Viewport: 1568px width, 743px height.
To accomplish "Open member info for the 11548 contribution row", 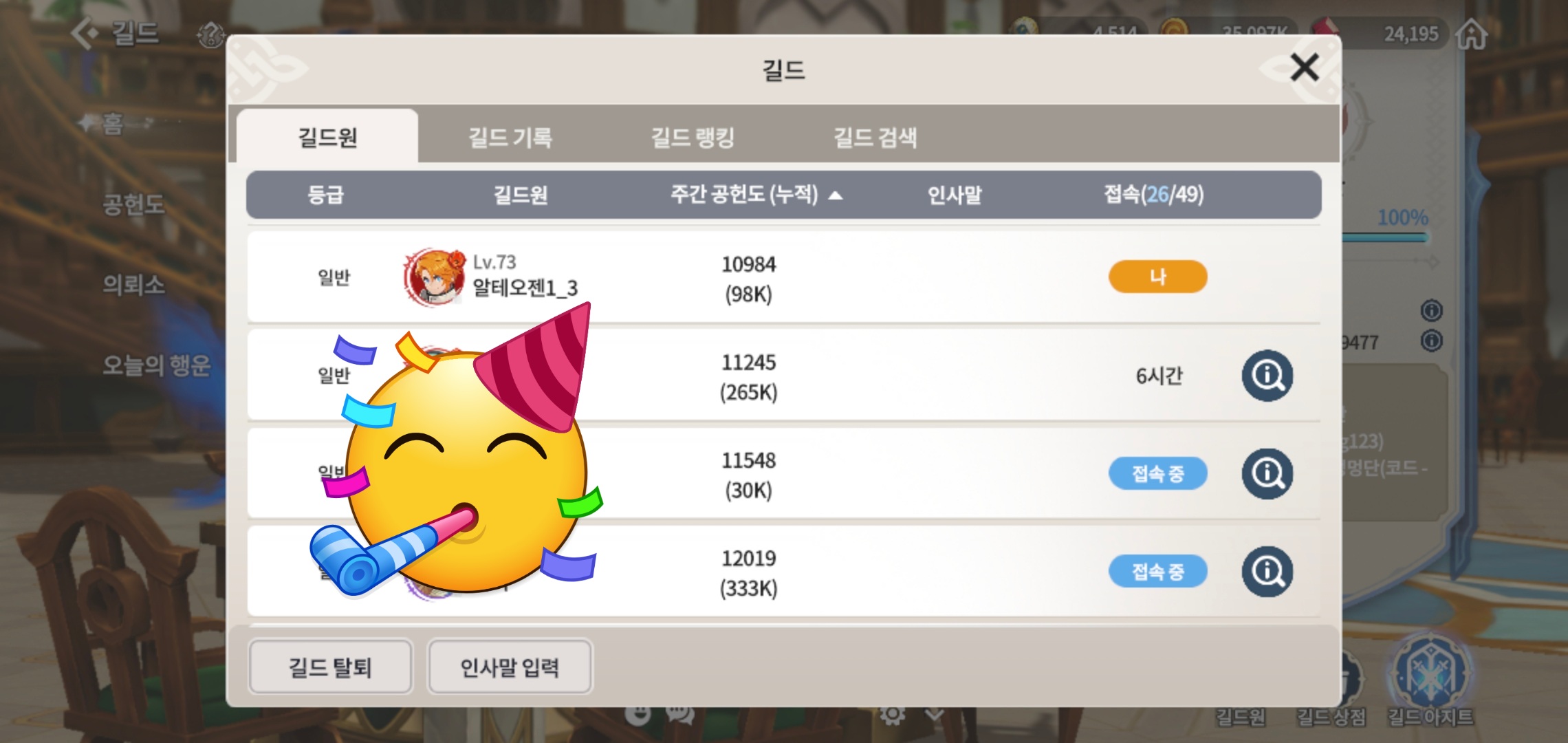I will 1267,474.
